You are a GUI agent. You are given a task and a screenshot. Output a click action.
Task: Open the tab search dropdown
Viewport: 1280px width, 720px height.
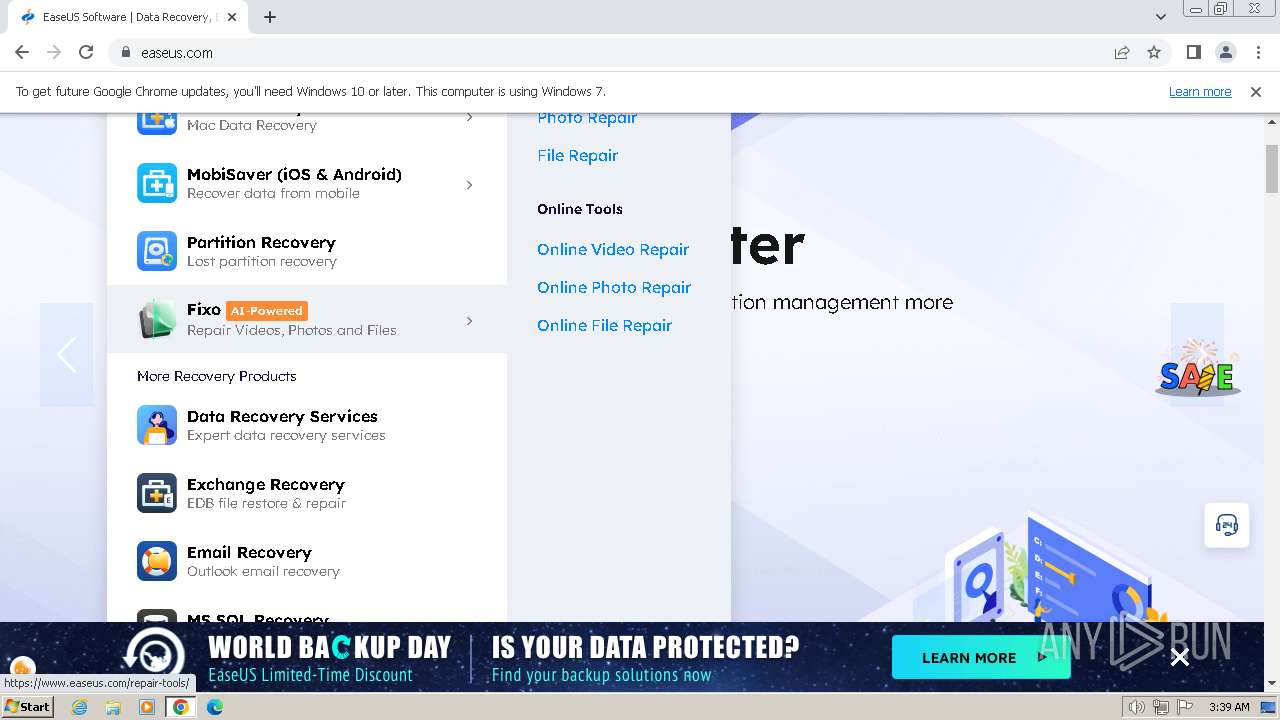(1161, 17)
